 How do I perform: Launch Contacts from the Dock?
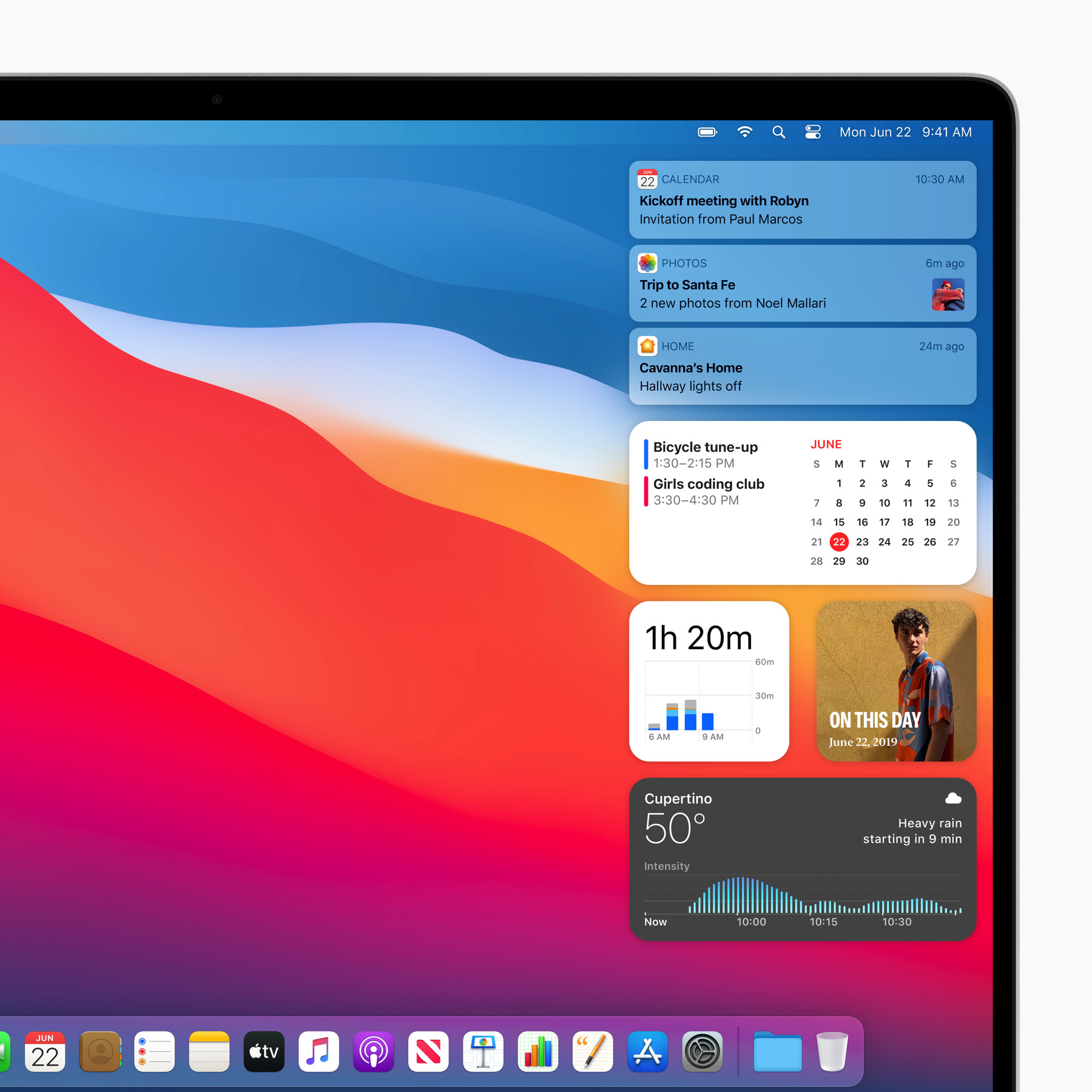point(100,1051)
